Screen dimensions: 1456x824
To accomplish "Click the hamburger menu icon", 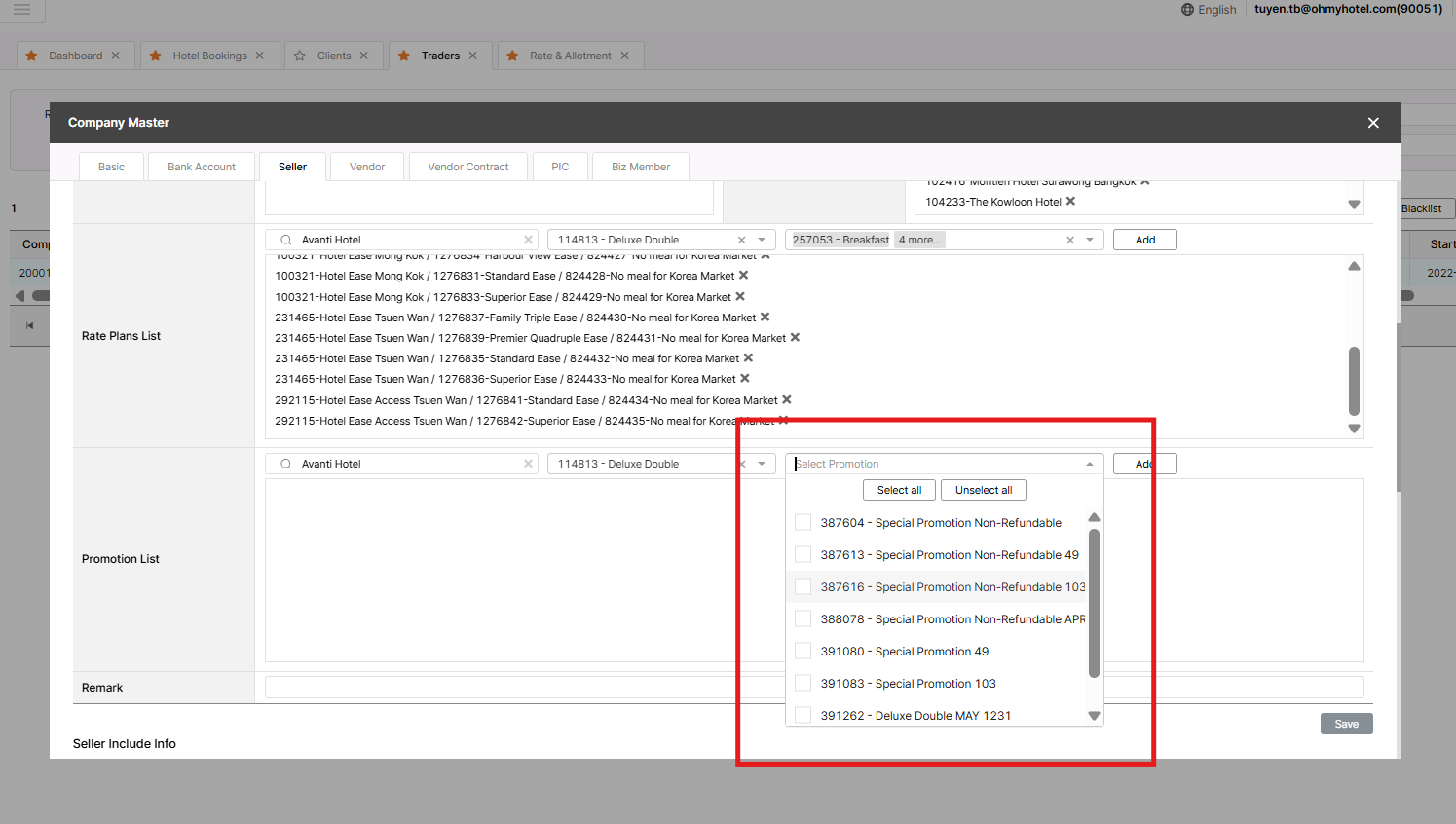I will click(x=21, y=10).
